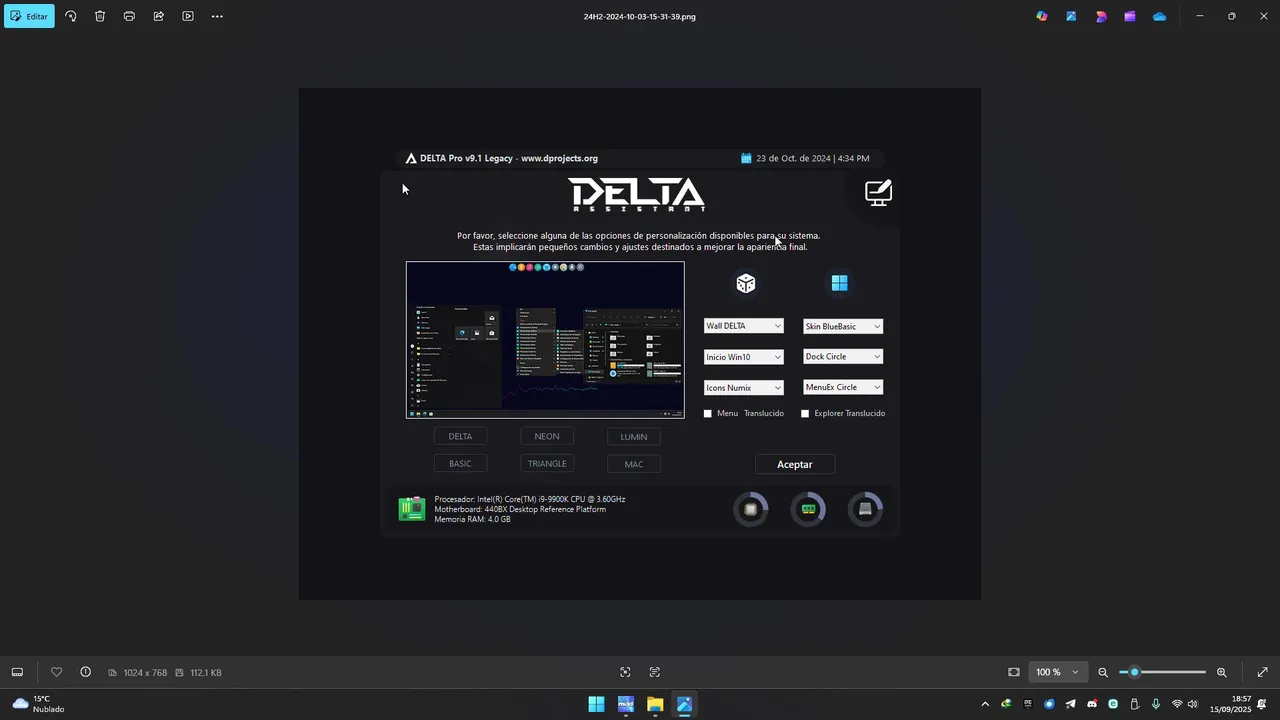This screenshot has height=720, width=1280.
Task: Start the slideshow with the play icon
Action: coord(188,16)
